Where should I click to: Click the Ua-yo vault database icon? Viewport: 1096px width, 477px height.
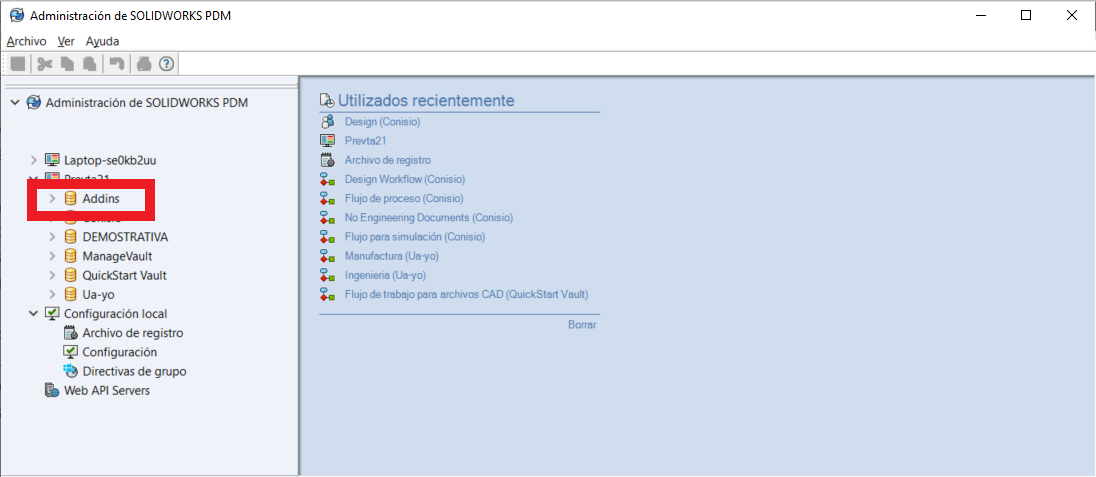(x=70, y=294)
